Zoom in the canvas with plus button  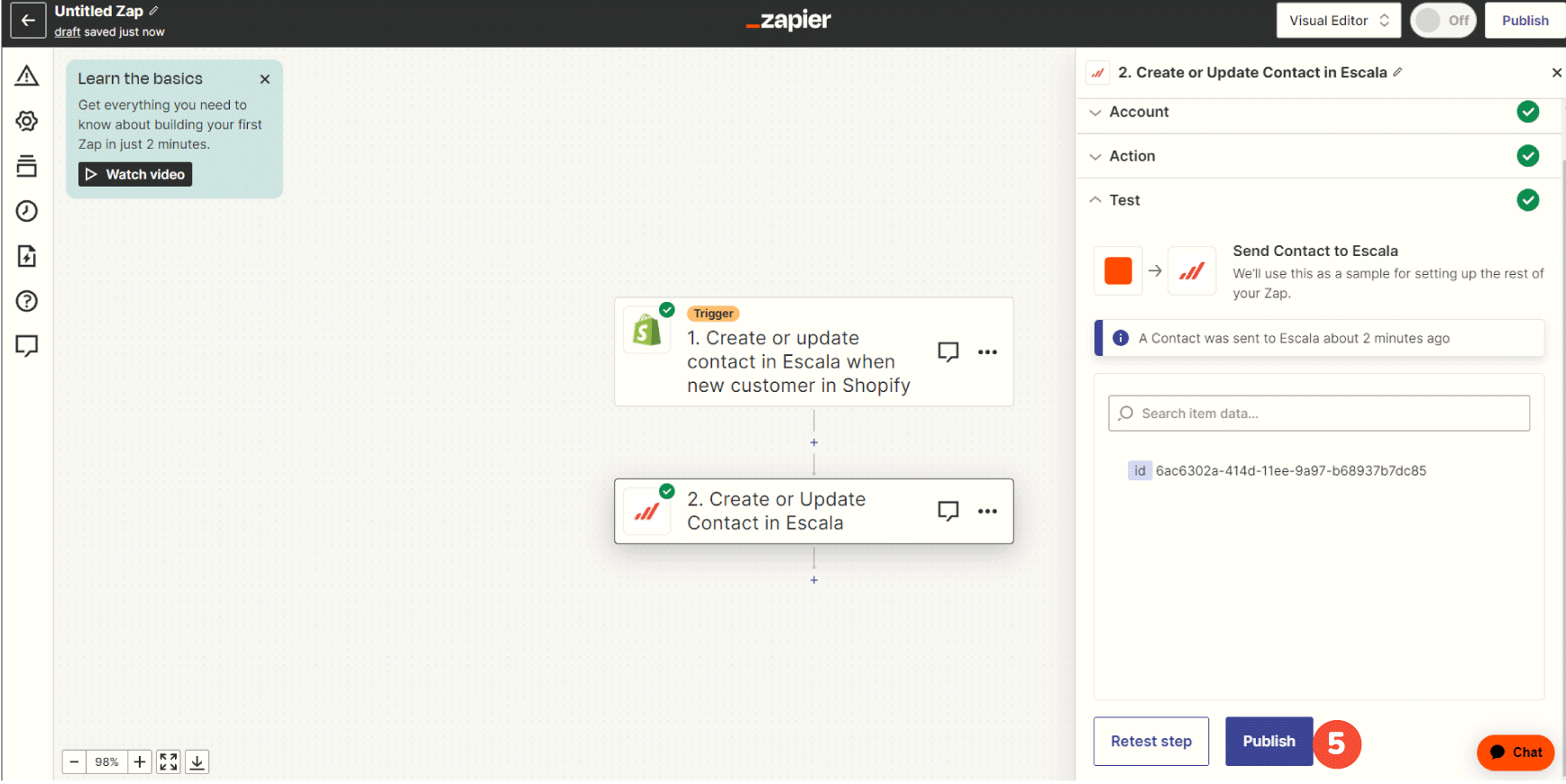click(140, 761)
